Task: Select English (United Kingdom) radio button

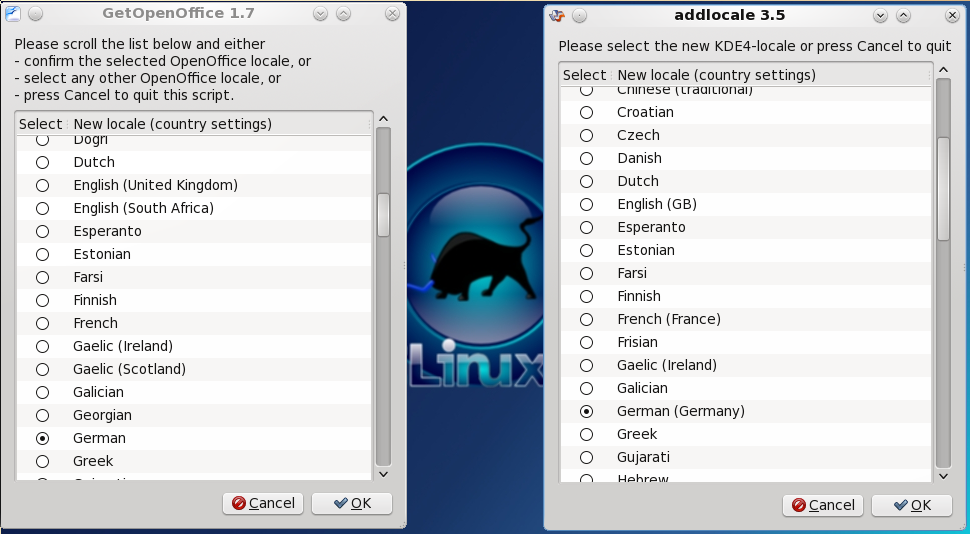Action: (x=42, y=185)
